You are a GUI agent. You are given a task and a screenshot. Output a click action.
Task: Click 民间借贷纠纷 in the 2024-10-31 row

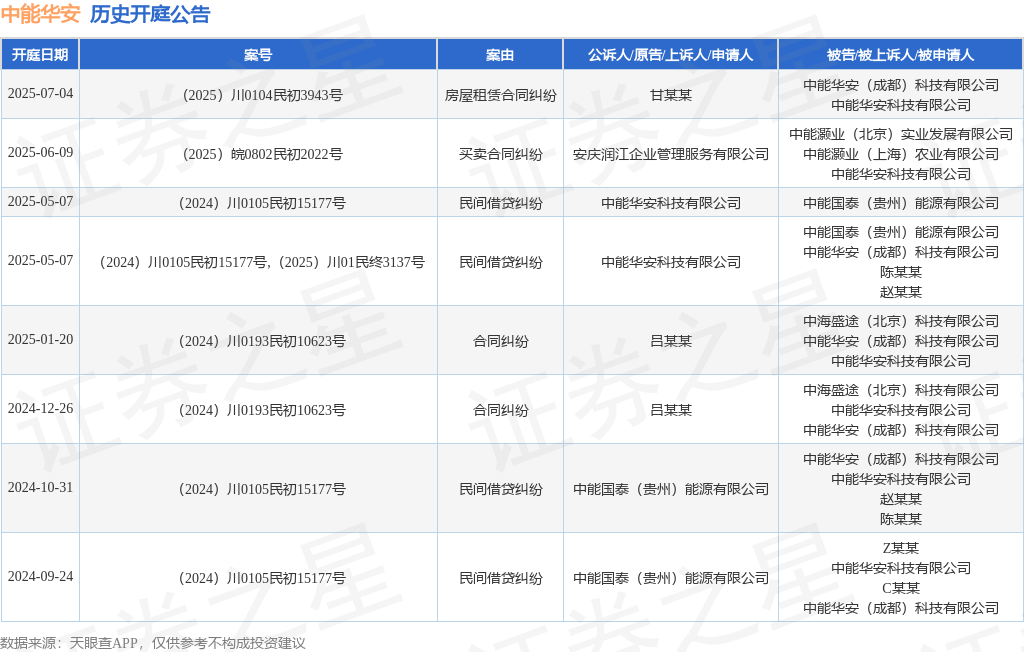click(x=500, y=489)
